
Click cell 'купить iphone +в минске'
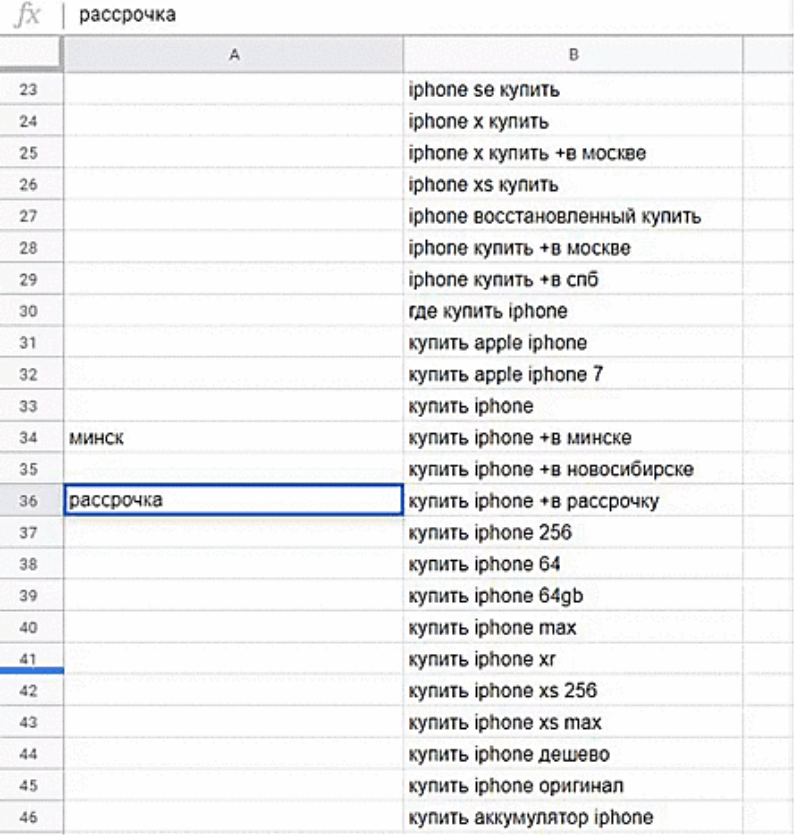click(573, 437)
